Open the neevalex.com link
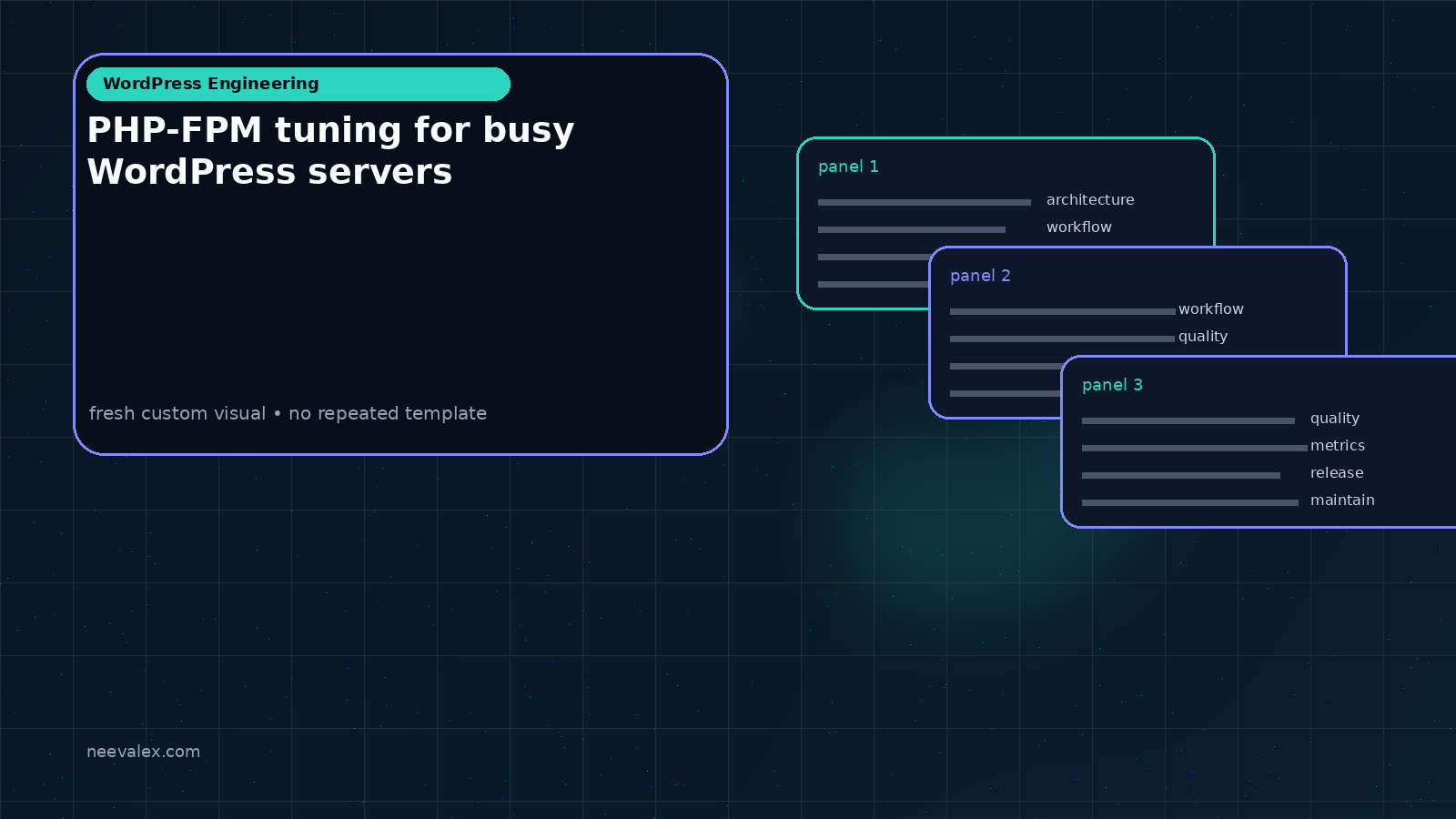 click(143, 752)
